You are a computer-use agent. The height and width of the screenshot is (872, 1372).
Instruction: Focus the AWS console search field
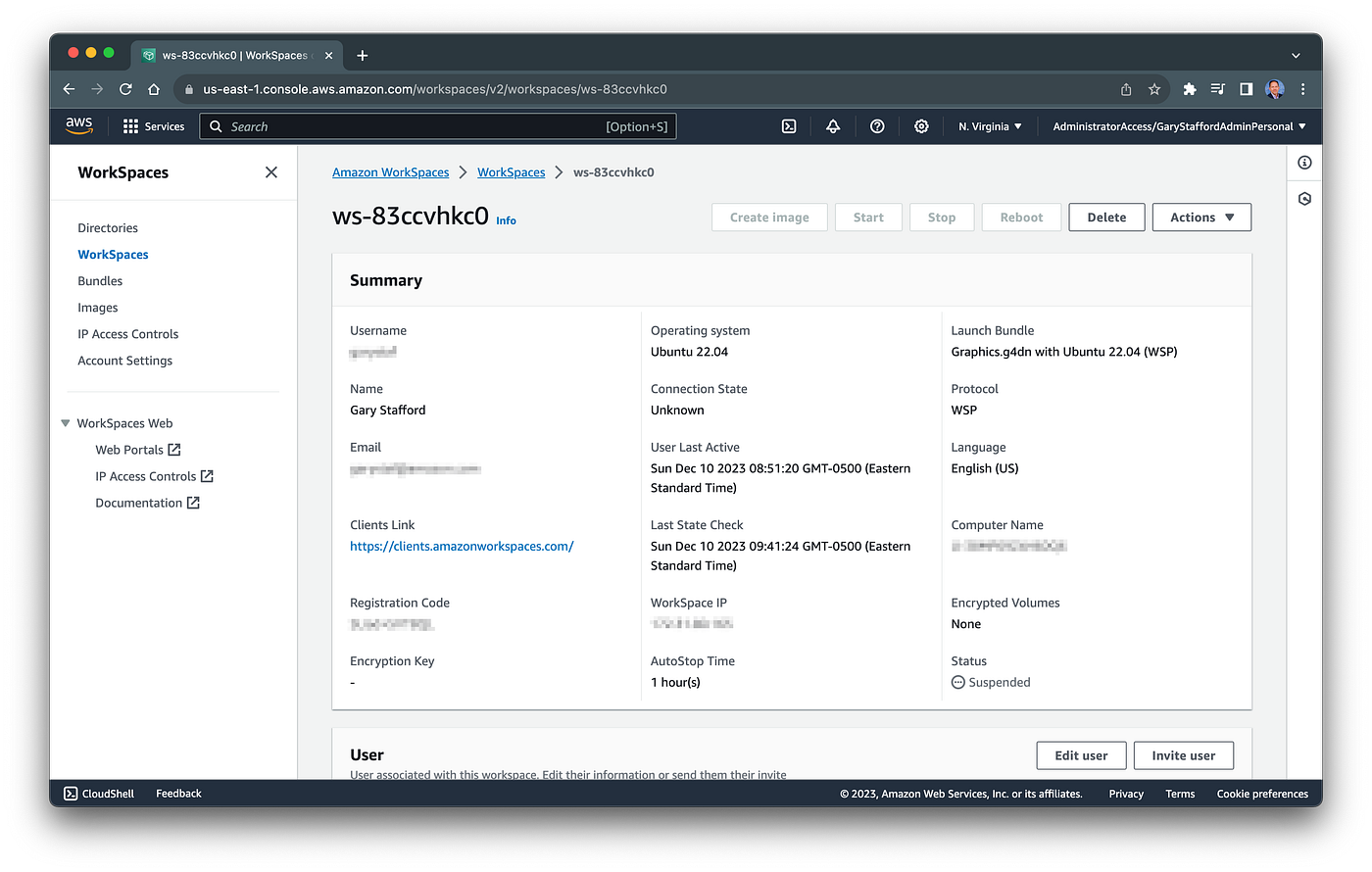(438, 126)
